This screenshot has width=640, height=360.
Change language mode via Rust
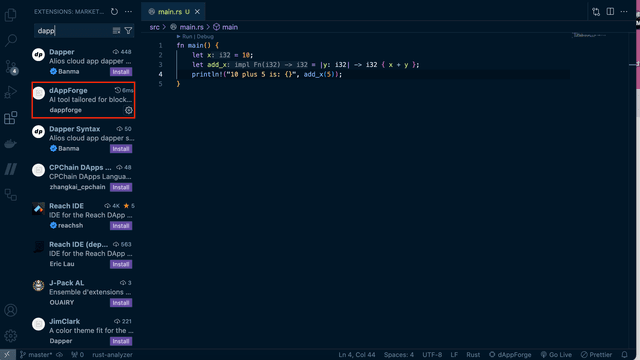click(x=473, y=355)
